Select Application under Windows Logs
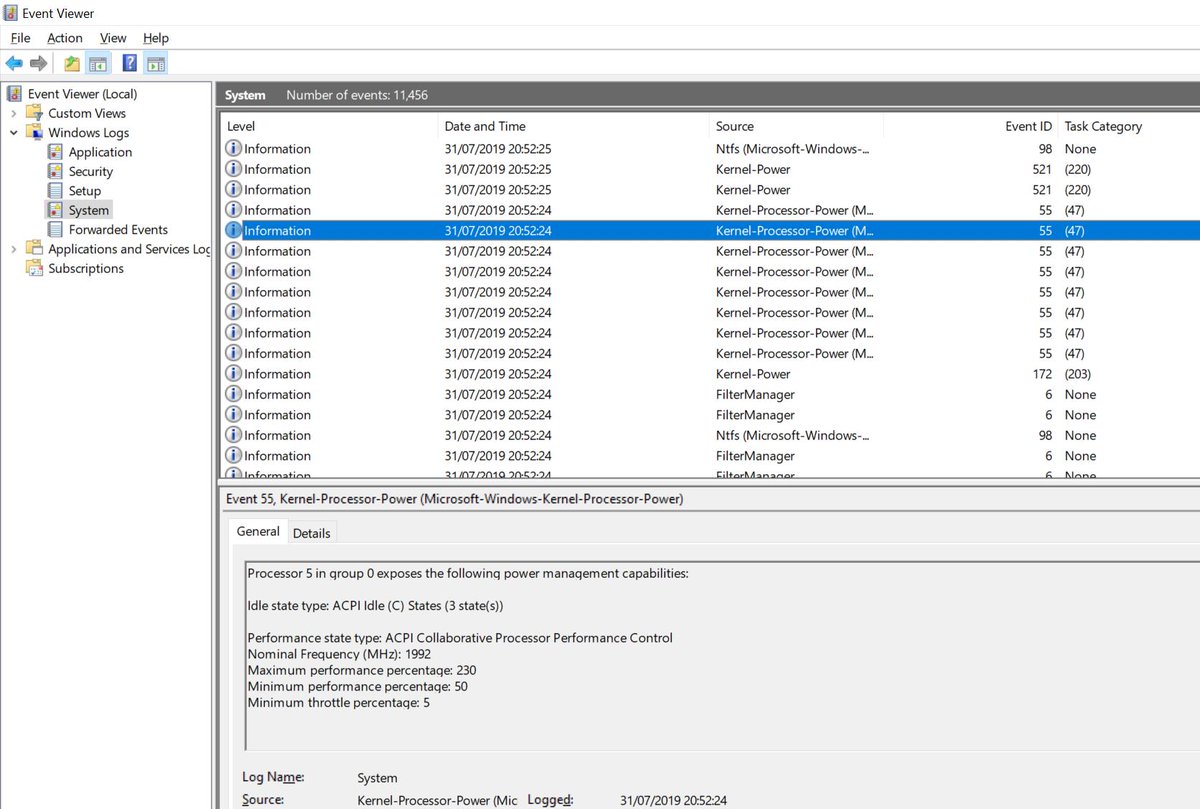Viewport: 1200px width, 809px height. click(100, 152)
